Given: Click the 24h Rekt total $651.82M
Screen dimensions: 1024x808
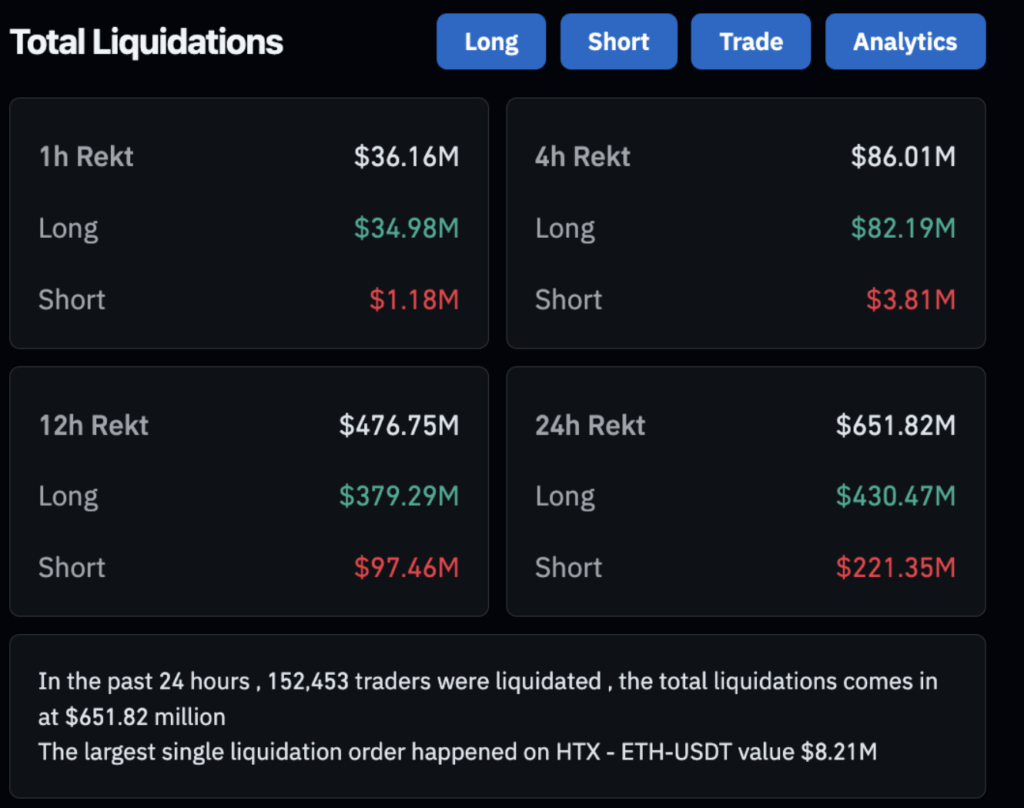Looking at the screenshot, I should point(896,425).
